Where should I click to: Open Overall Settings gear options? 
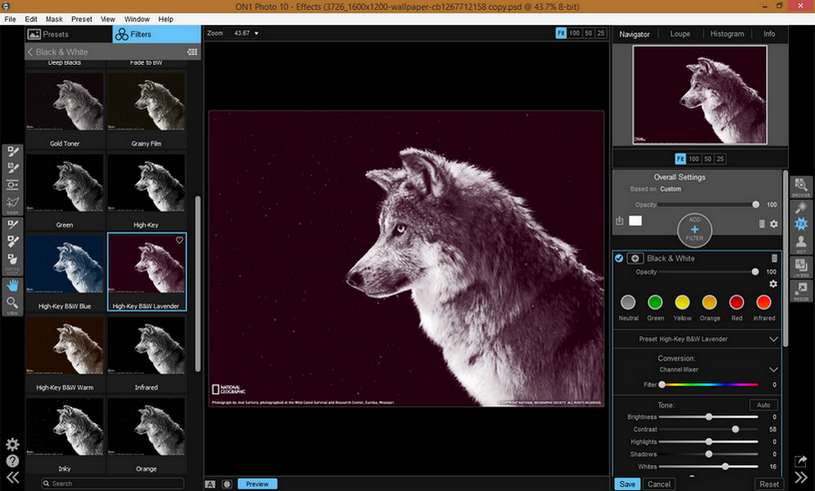tap(774, 224)
